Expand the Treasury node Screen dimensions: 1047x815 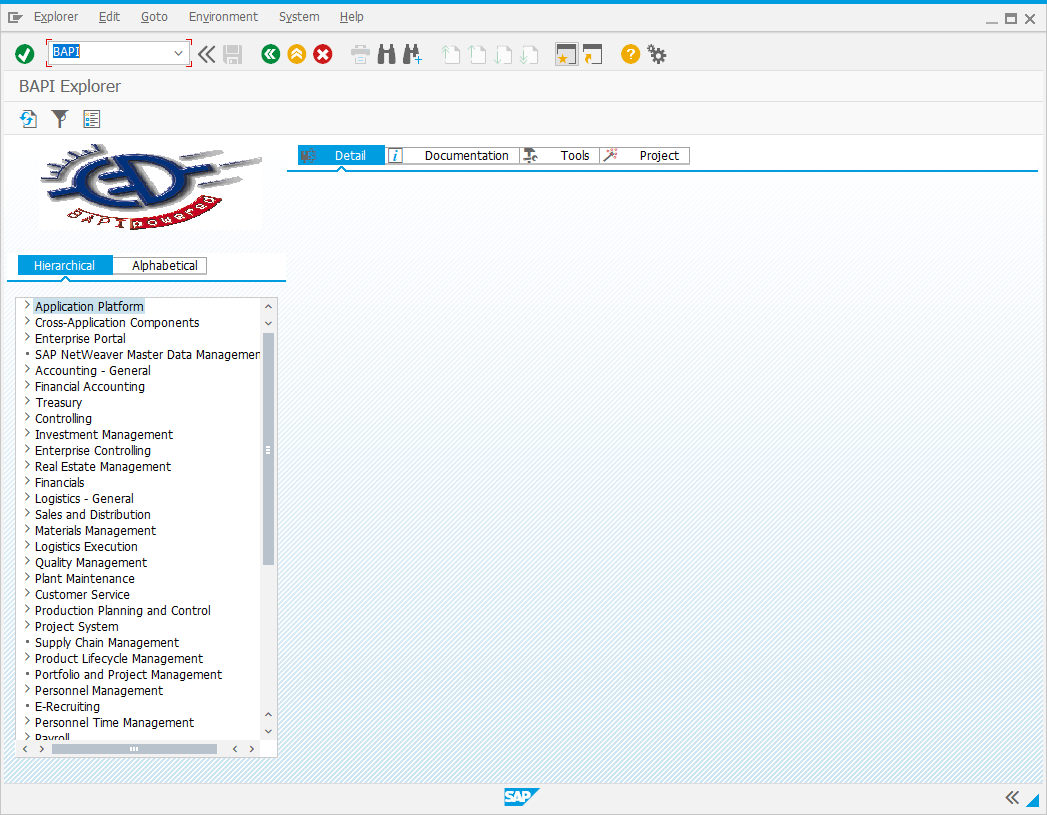tap(27, 401)
